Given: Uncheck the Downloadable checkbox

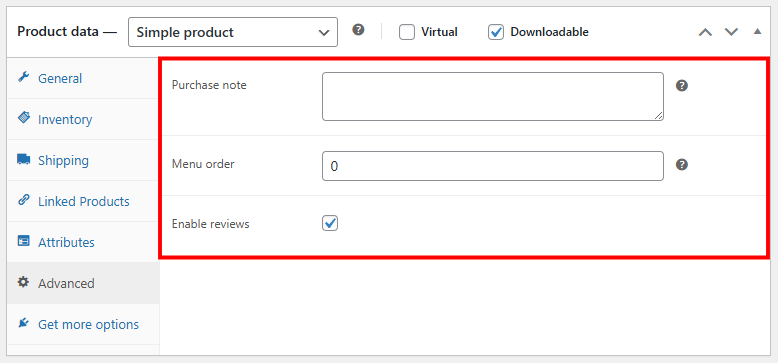Looking at the screenshot, I should (x=496, y=32).
